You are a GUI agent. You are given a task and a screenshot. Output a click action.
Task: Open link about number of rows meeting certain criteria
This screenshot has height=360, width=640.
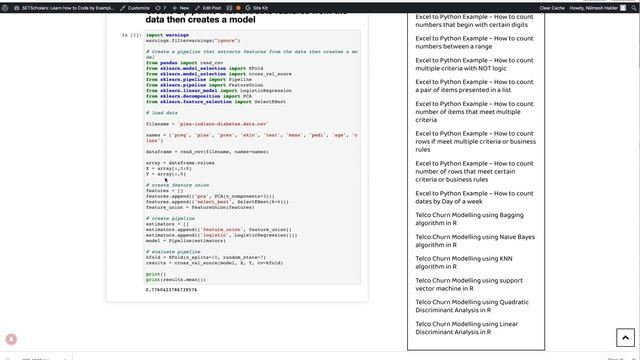[x=474, y=171]
